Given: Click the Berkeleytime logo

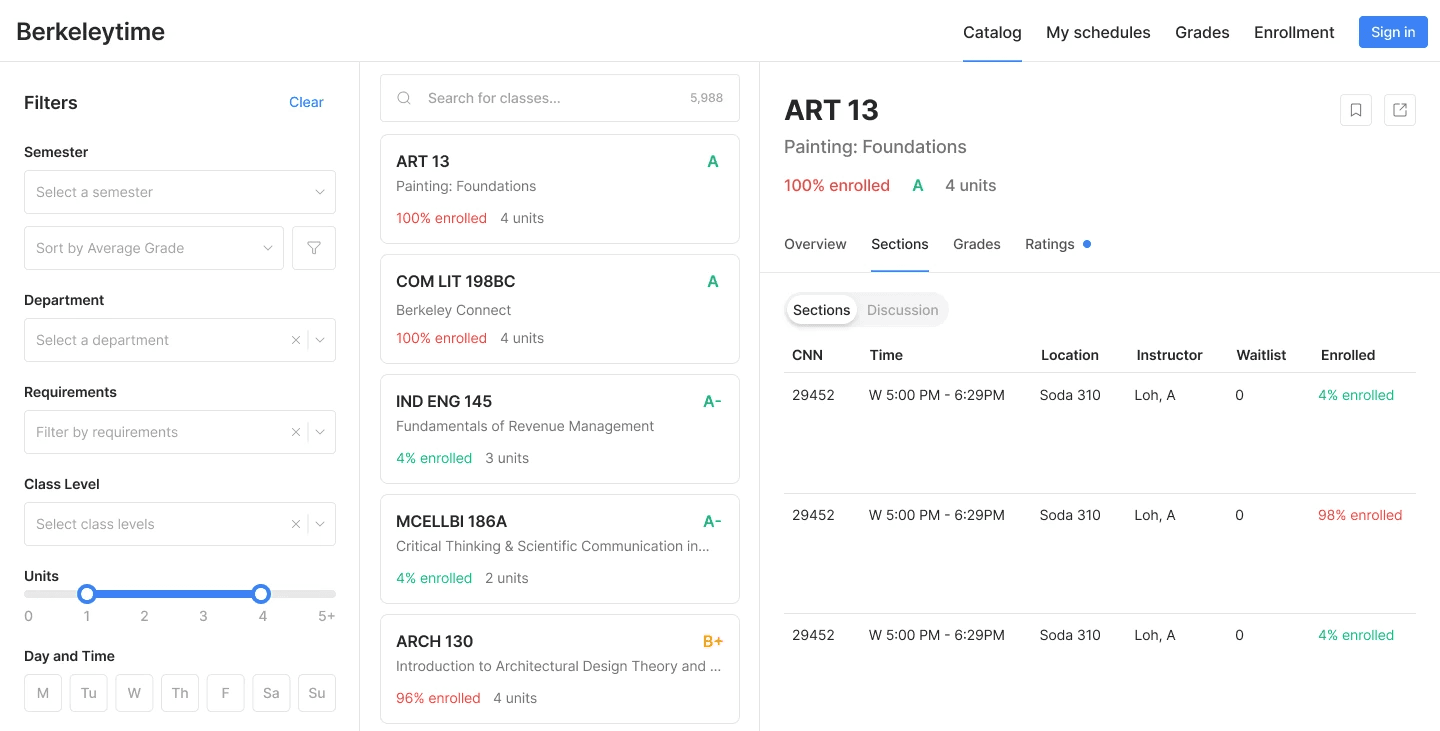Looking at the screenshot, I should [x=91, y=31].
